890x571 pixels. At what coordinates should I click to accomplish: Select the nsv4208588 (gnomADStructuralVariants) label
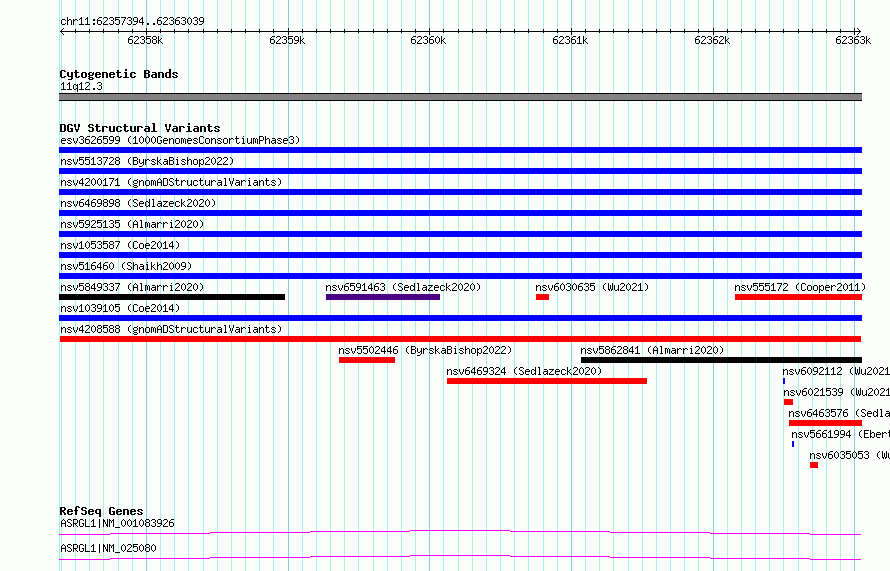(171, 329)
